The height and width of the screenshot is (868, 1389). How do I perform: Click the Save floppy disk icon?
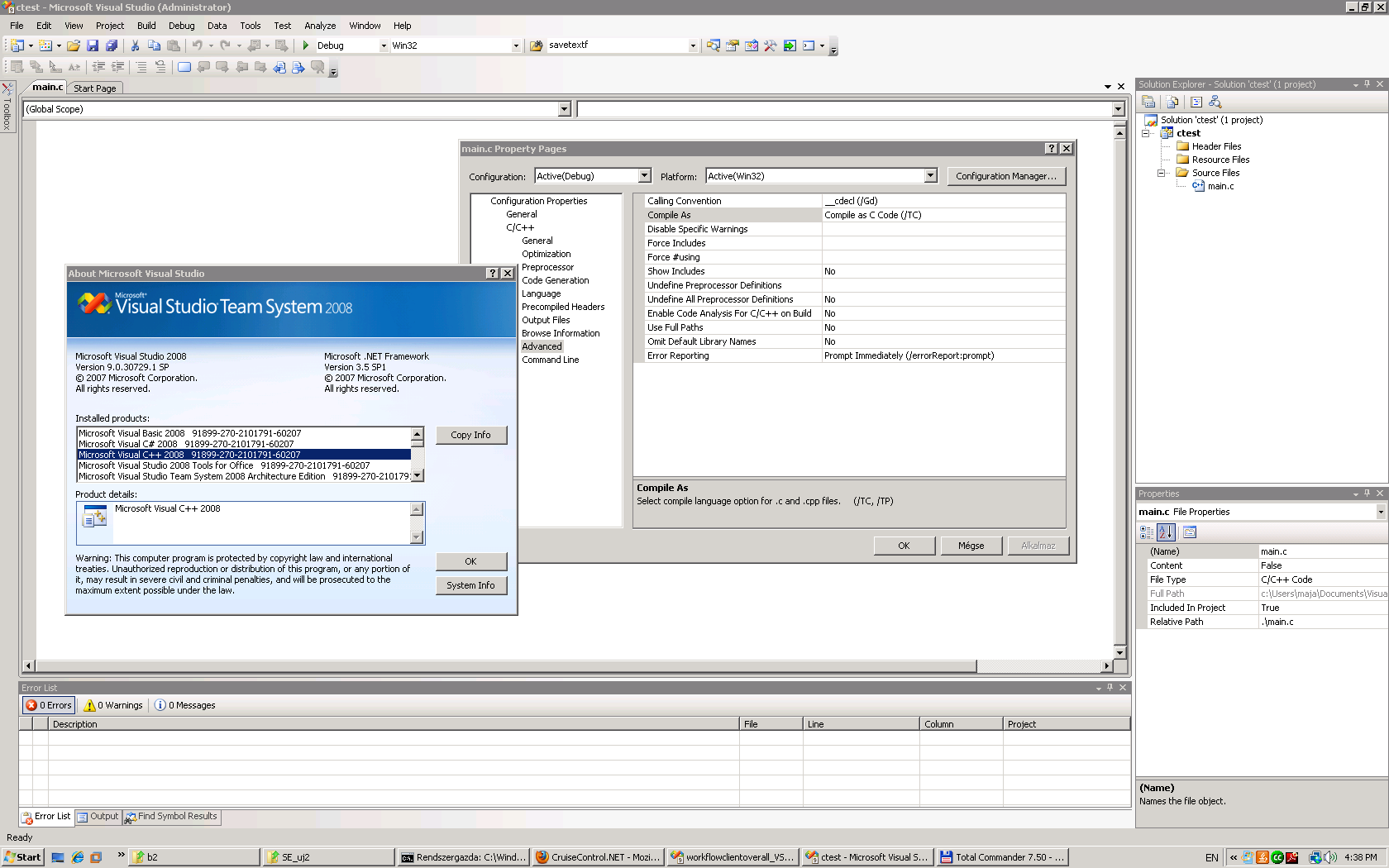coord(93,45)
